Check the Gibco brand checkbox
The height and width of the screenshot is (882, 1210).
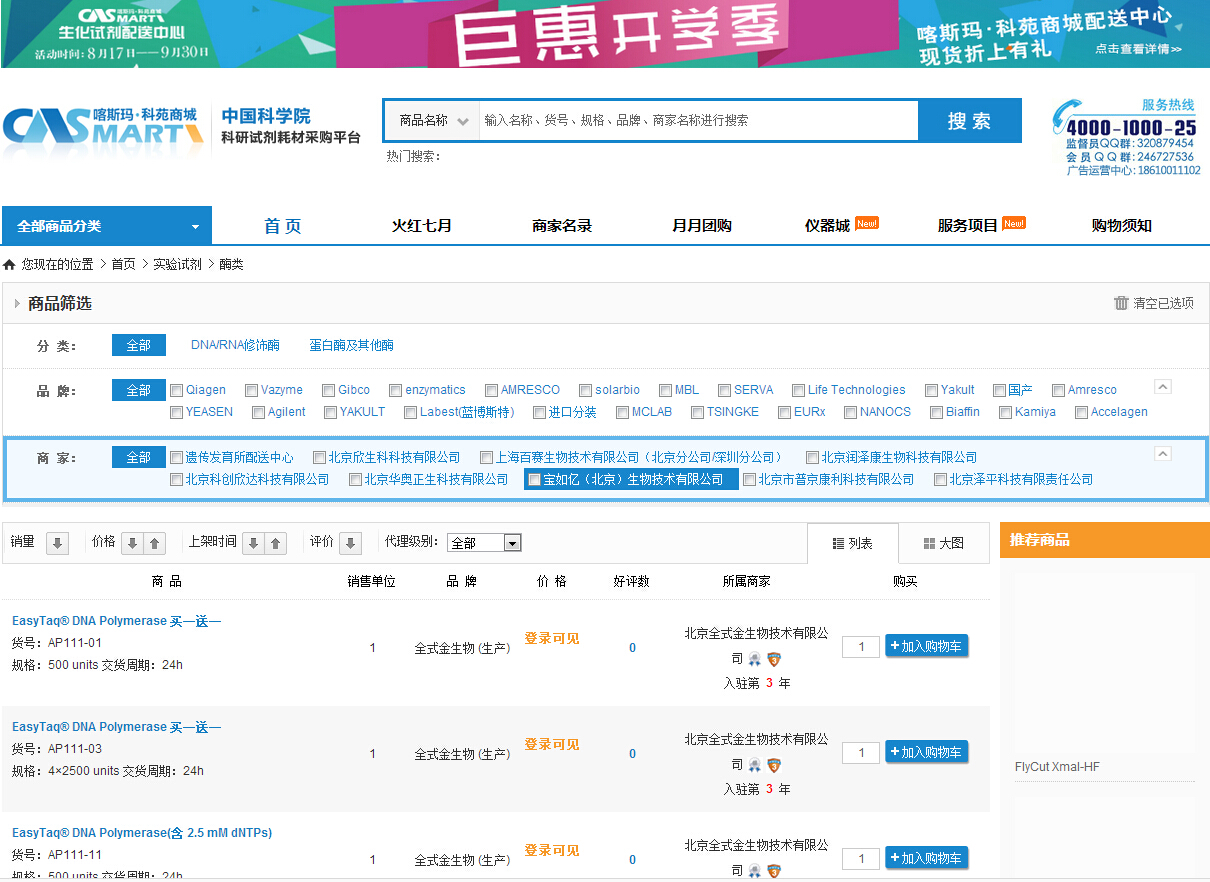[x=328, y=391]
